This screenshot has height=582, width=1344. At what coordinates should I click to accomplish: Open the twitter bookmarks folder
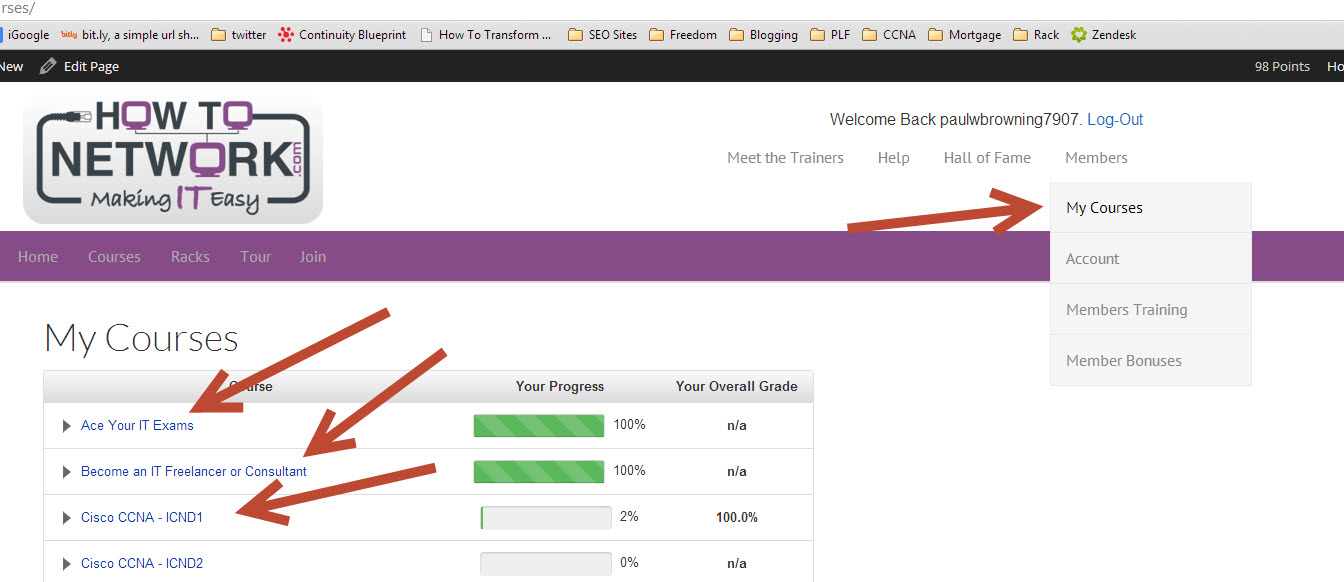coord(239,34)
